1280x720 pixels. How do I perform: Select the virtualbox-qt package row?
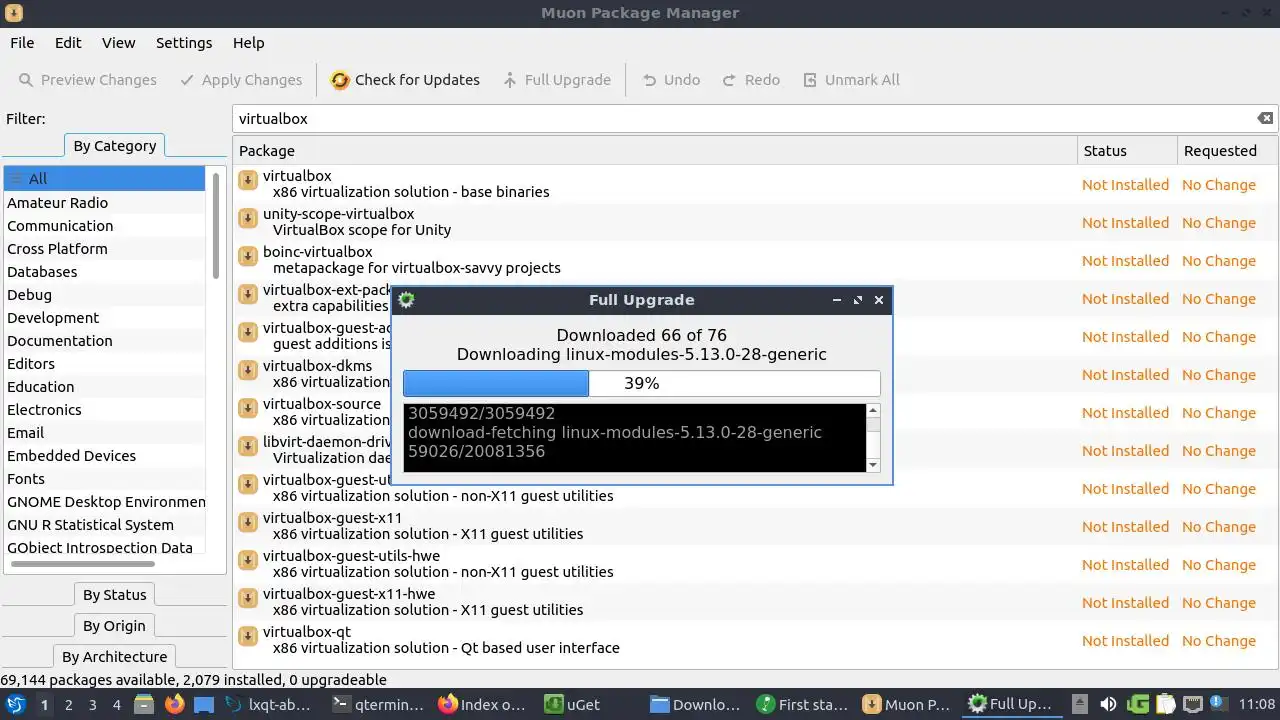click(x=755, y=640)
